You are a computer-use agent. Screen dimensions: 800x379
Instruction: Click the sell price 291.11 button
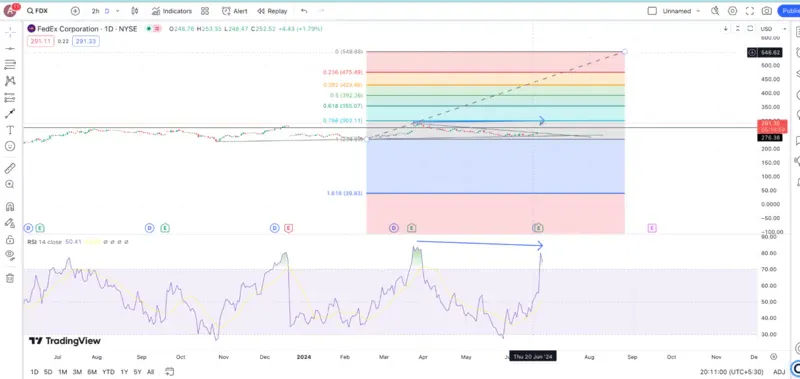click(x=40, y=41)
